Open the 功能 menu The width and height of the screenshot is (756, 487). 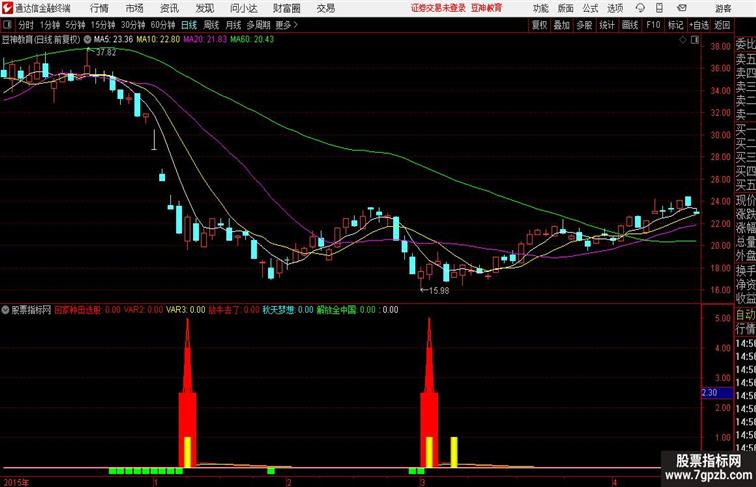[541, 8]
